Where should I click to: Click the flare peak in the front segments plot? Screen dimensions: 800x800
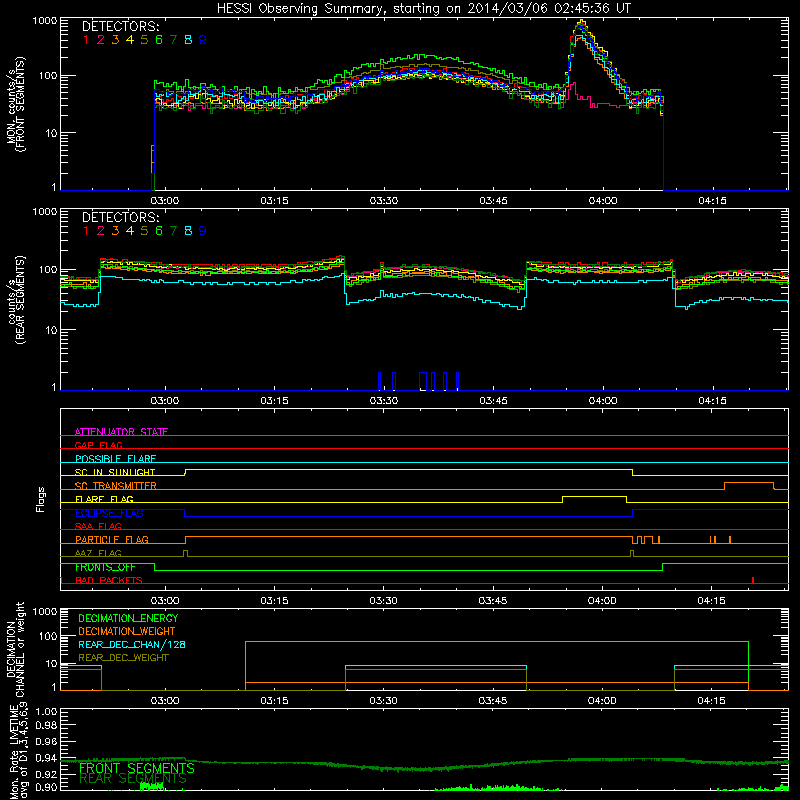(x=582, y=23)
